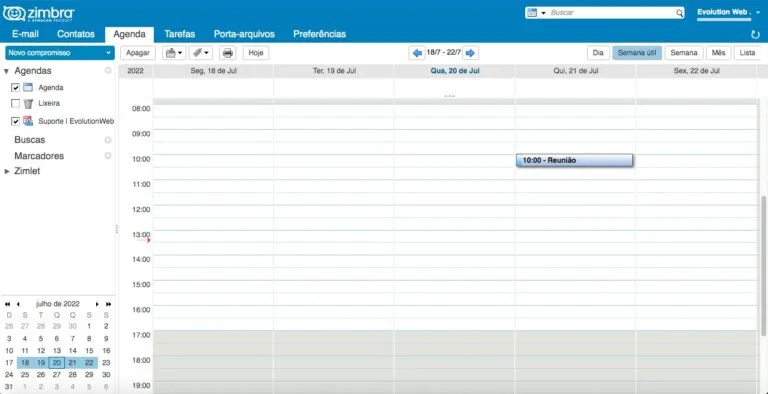Open the move appointment toolbar dropdown
This screenshot has height=394, width=768.
[x=174, y=53]
